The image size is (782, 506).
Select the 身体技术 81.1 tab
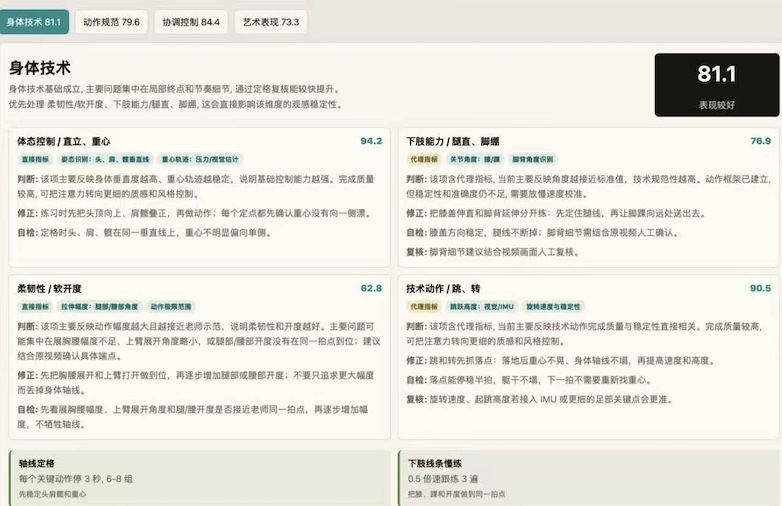click(34, 22)
